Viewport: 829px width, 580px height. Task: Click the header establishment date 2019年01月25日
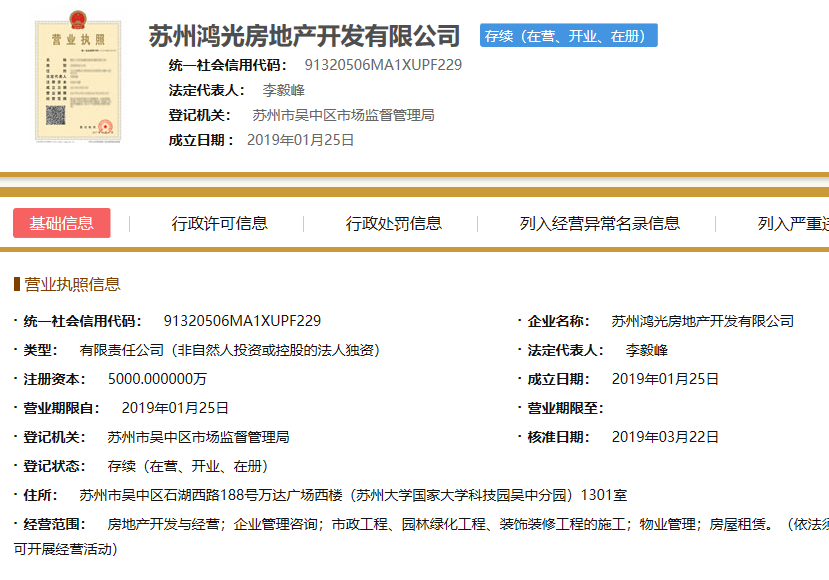300,140
